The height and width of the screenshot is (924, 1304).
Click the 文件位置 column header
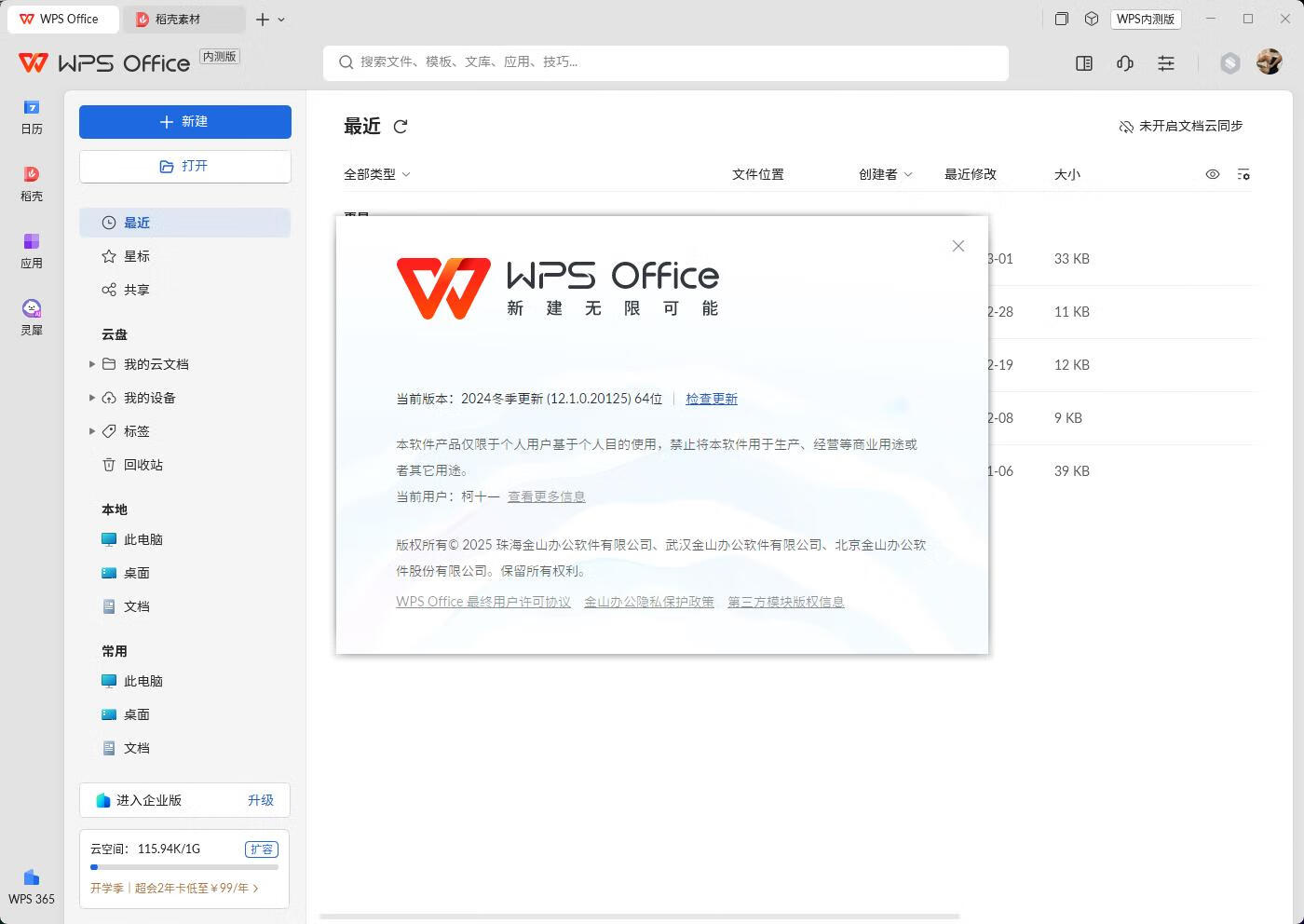click(758, 174)
